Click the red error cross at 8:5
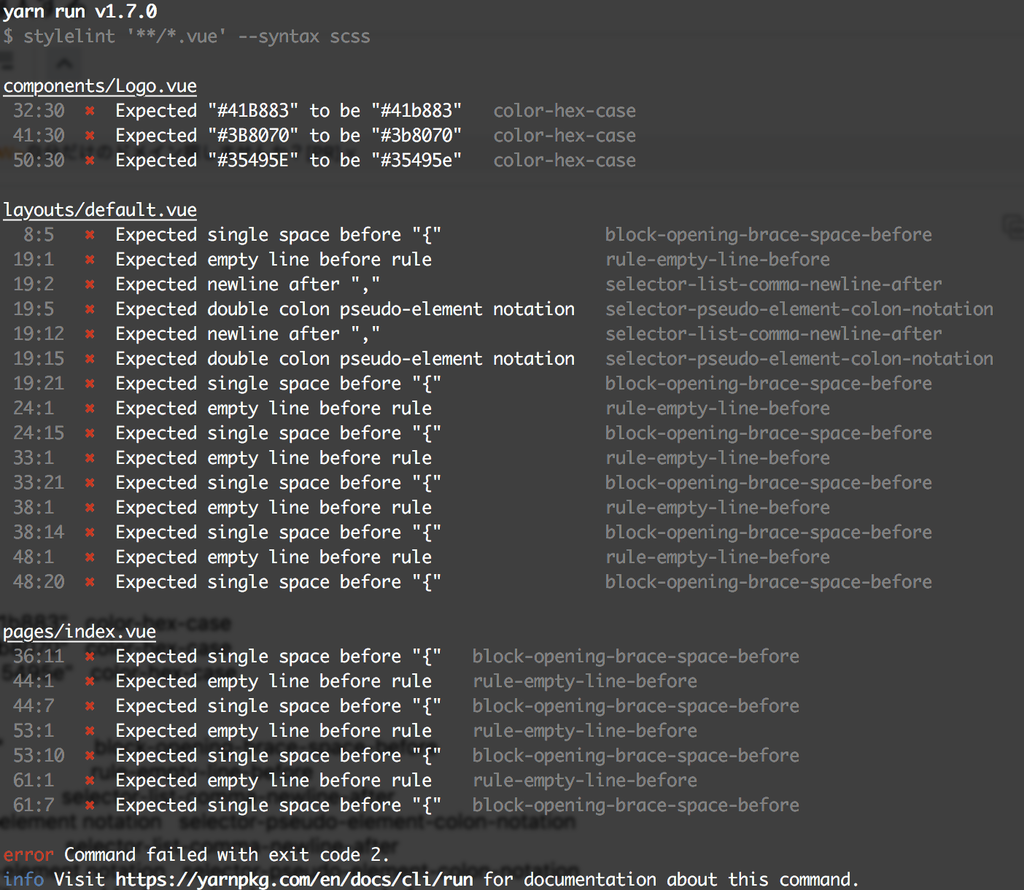1024x890 pixels. coord(89,236)
